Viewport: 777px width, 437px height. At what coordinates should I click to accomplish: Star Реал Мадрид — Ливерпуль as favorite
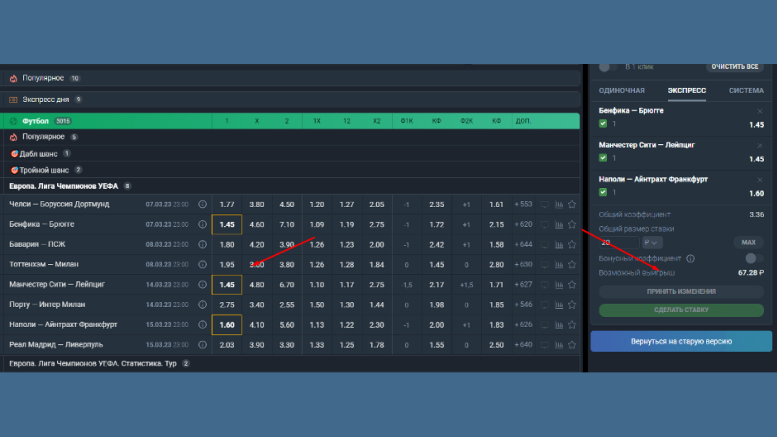pos(572,345)
